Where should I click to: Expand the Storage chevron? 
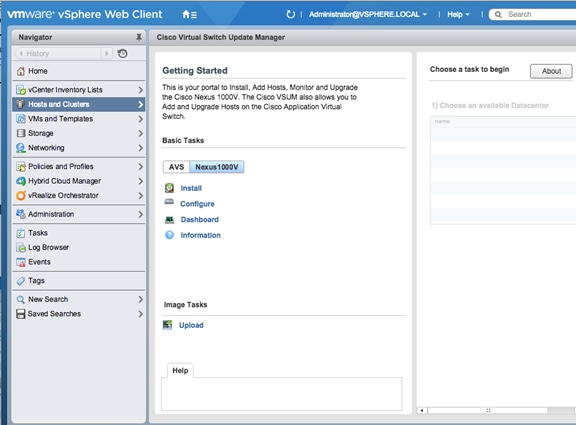click(x=140, y=133)
